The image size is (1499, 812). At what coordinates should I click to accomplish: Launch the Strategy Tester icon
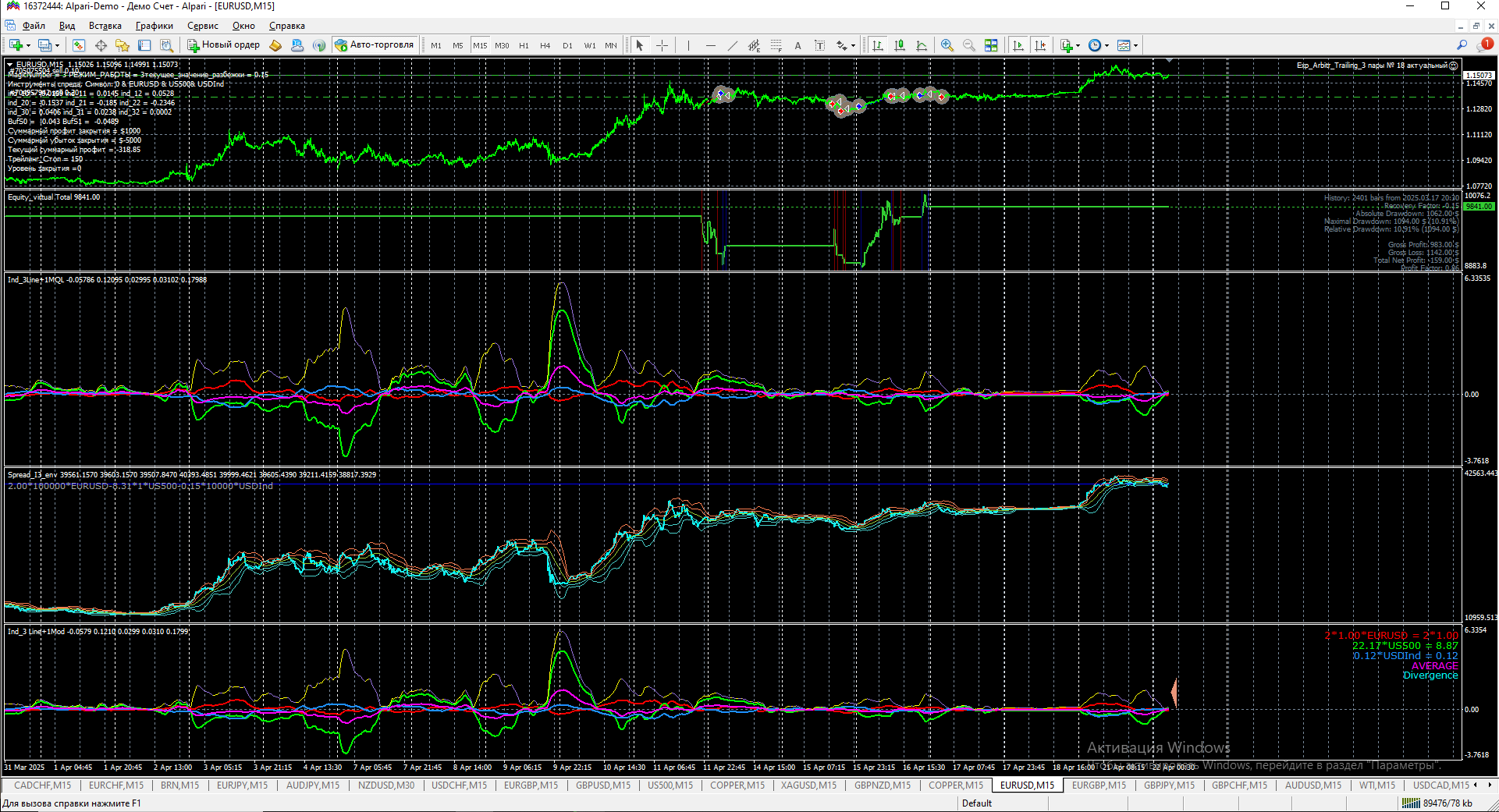pos(166,45)
